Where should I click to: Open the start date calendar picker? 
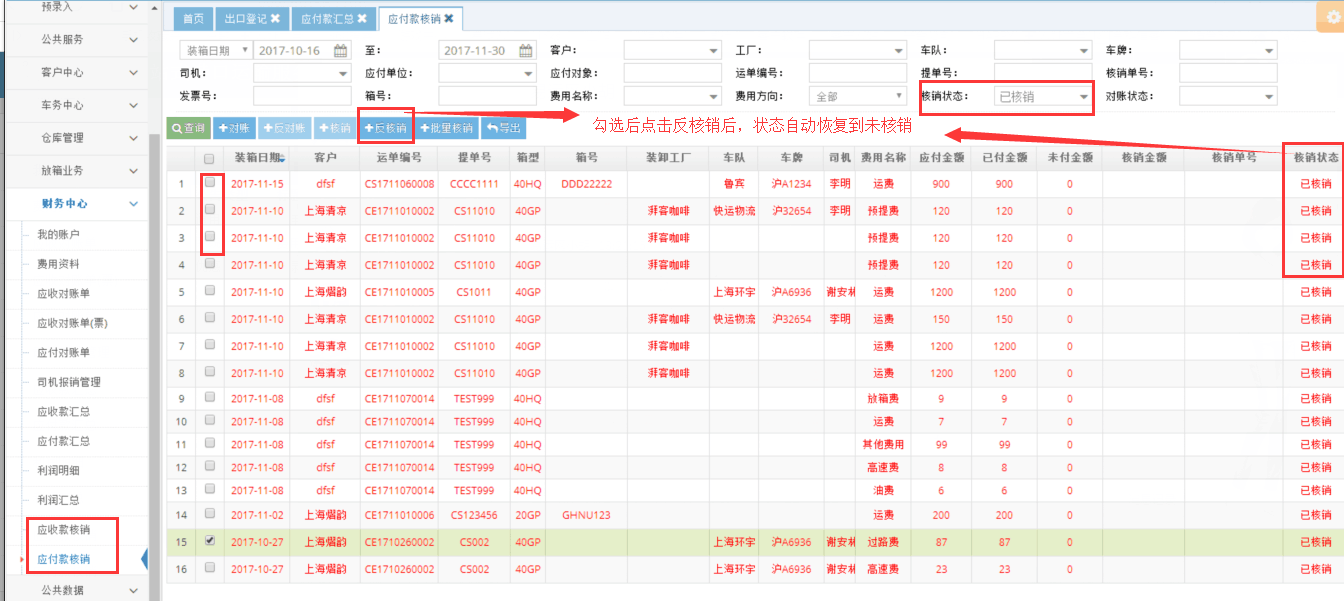(340, 51)
